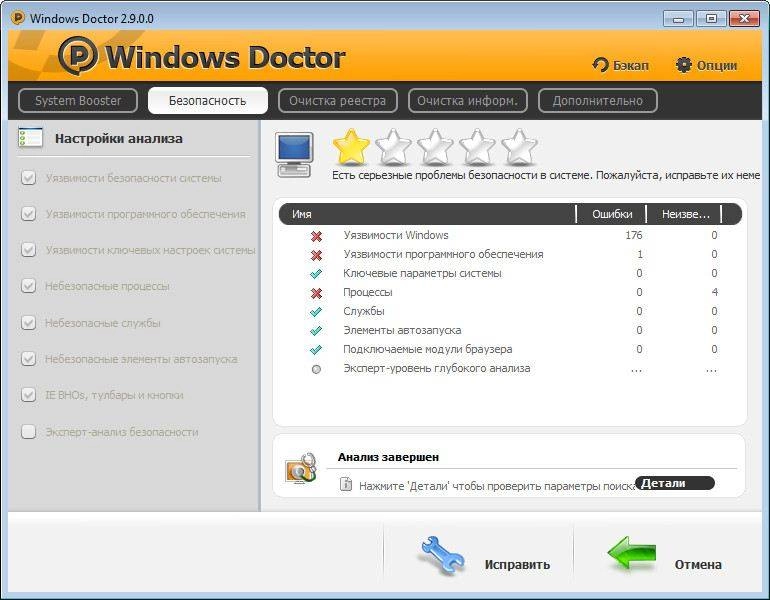This screenshot has height=600, width=770.
Task: Switch to Очистка реестра tab
Action: pos(337,101)
